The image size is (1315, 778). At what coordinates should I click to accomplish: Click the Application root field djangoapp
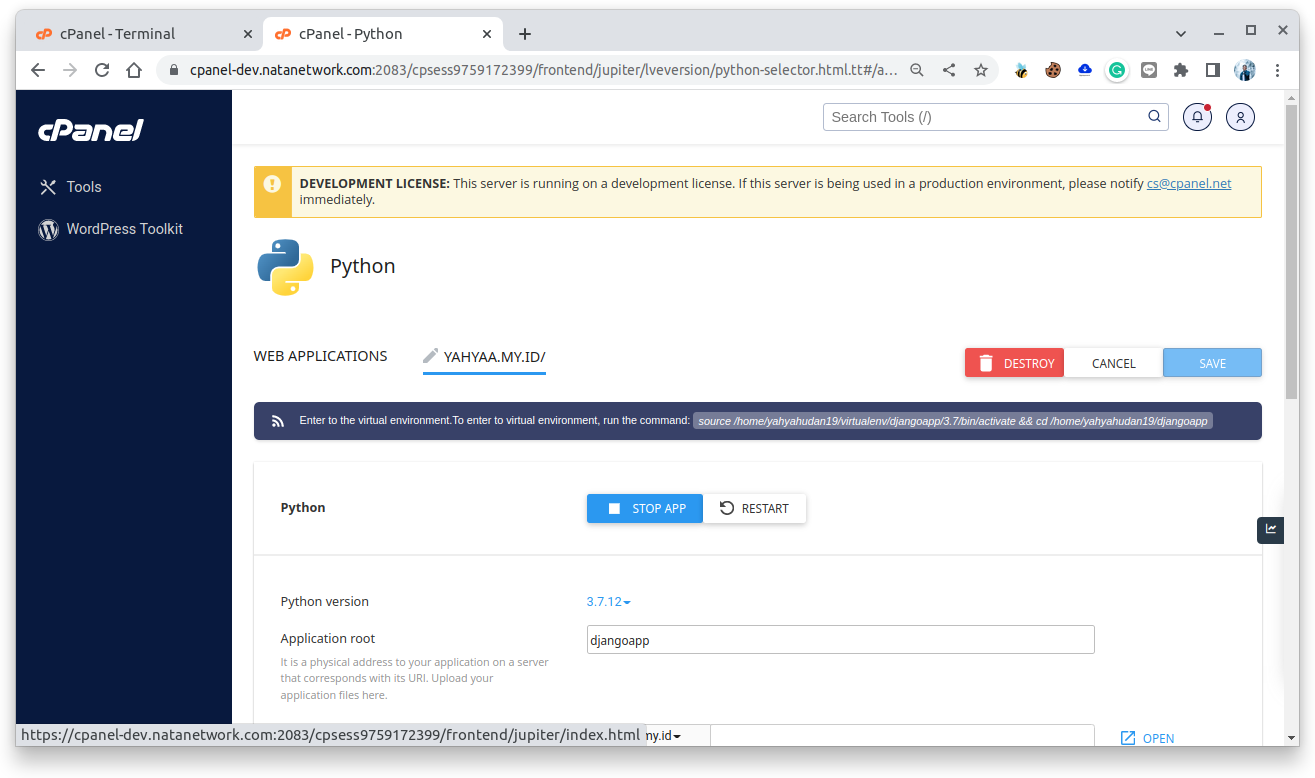(840, 640)
